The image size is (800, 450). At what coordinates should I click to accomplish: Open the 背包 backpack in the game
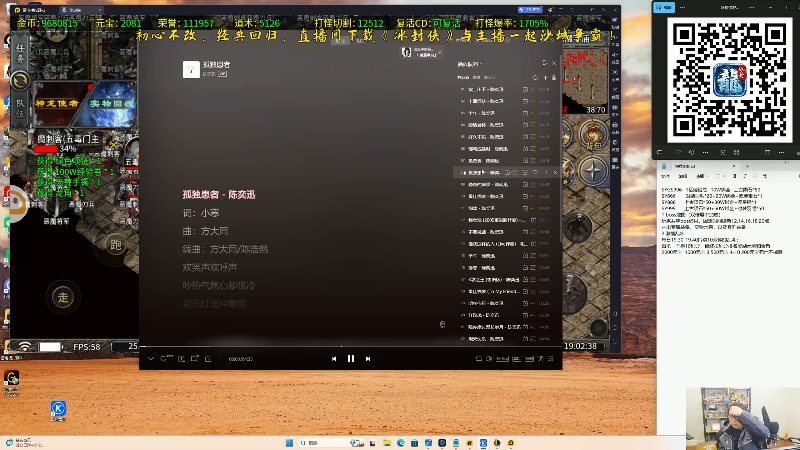pyautogui.click(x=593, y=136)
